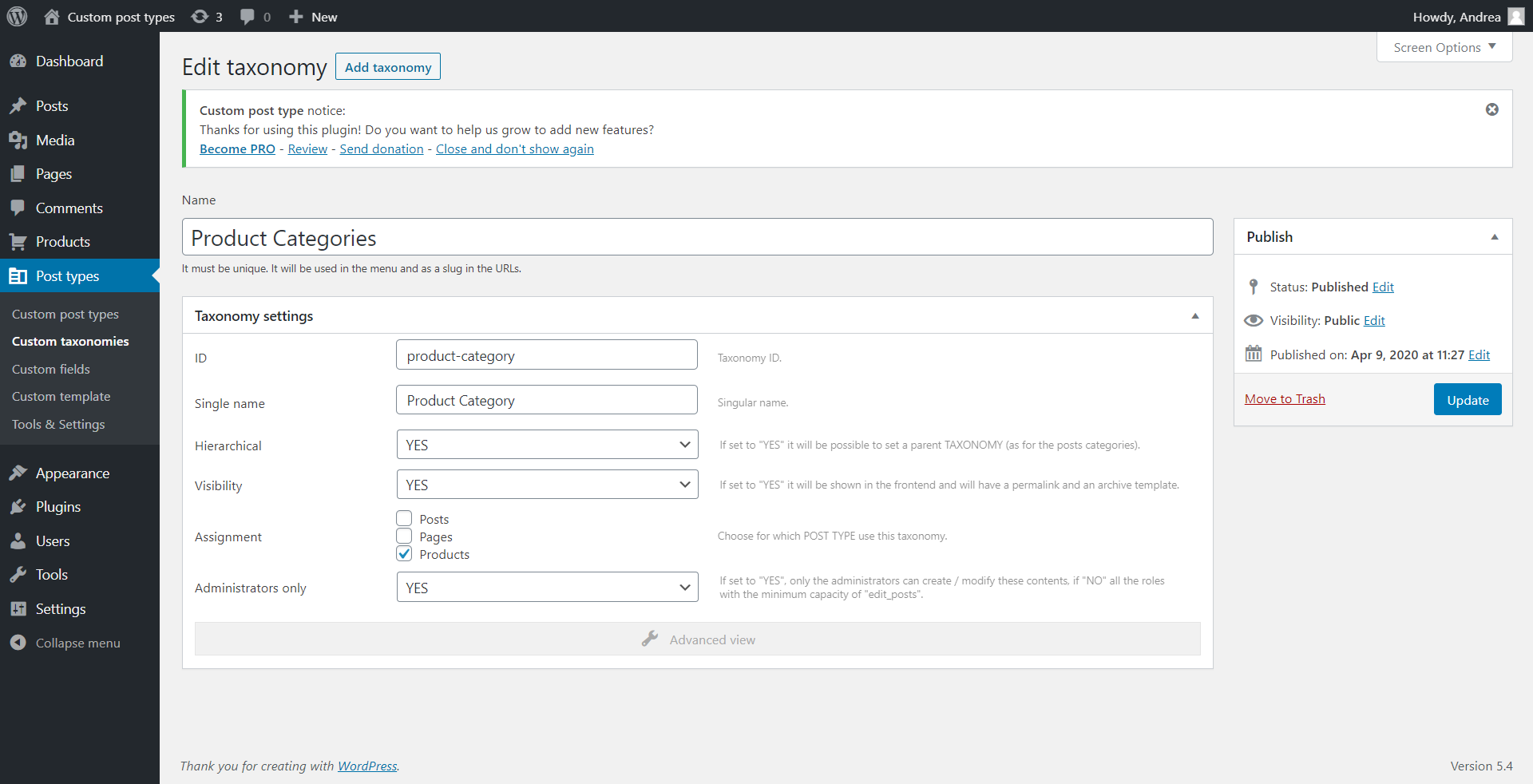Check the Posts assignment checkbox
Viewport: 1533px width, 784px height.
click(x=404, y=519)
